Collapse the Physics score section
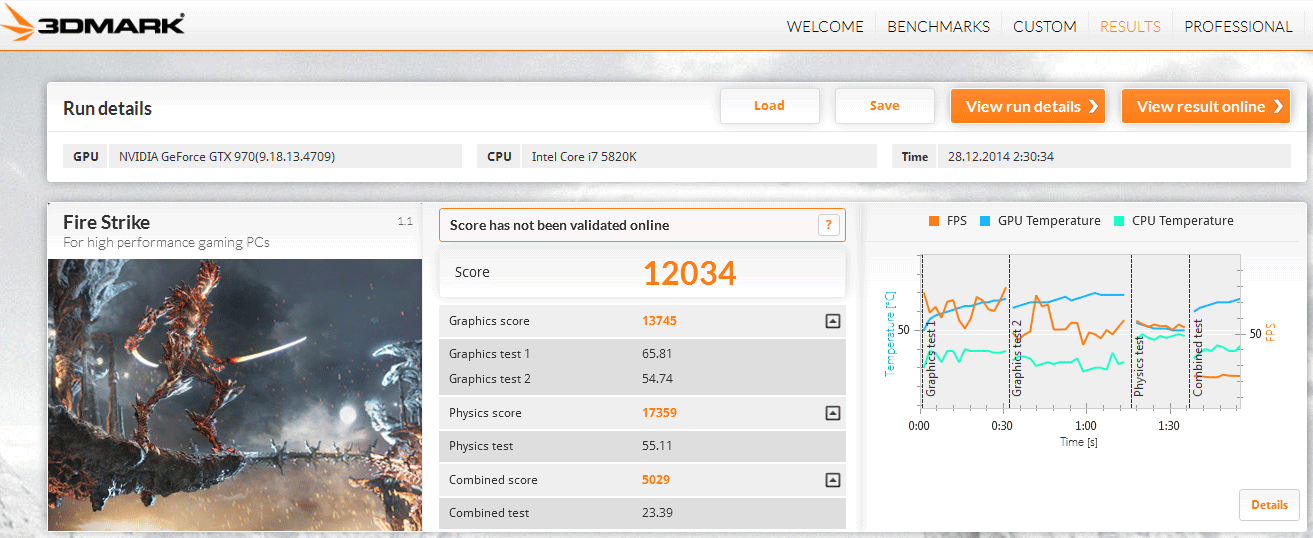 pyautogui.click(x=833, y=413)
